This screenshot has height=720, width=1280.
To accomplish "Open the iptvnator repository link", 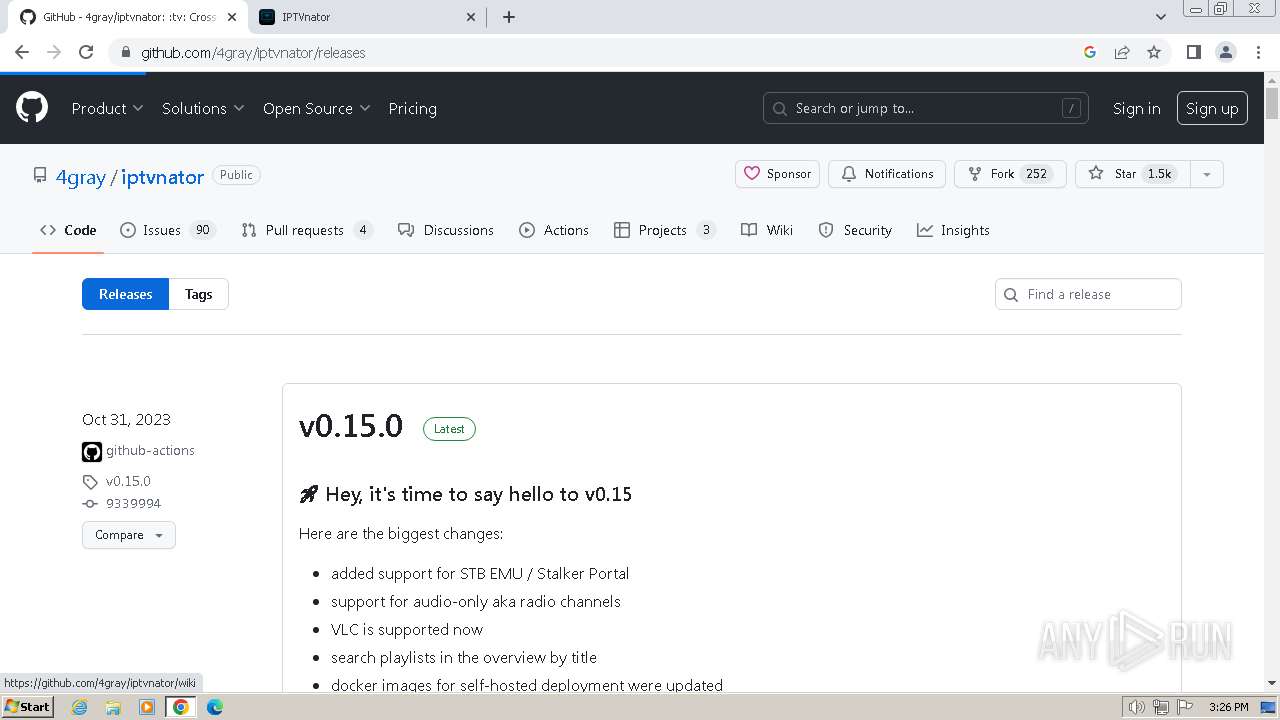I will [162, 177].
